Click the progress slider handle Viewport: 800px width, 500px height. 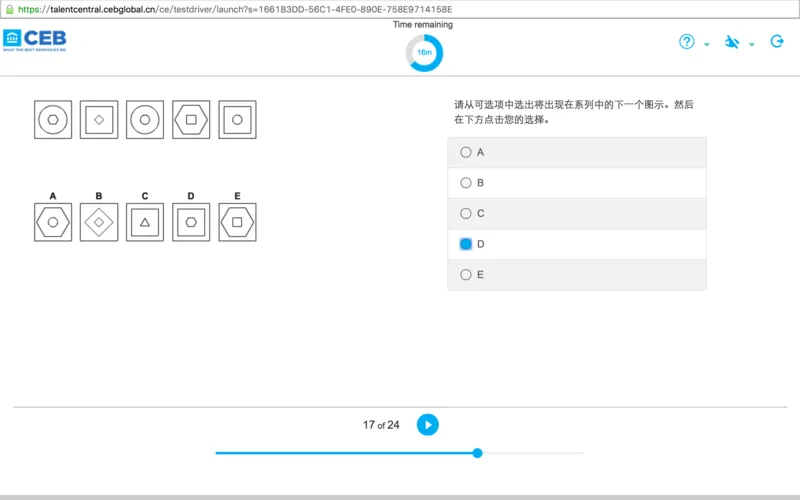click(x=477, y=453)
